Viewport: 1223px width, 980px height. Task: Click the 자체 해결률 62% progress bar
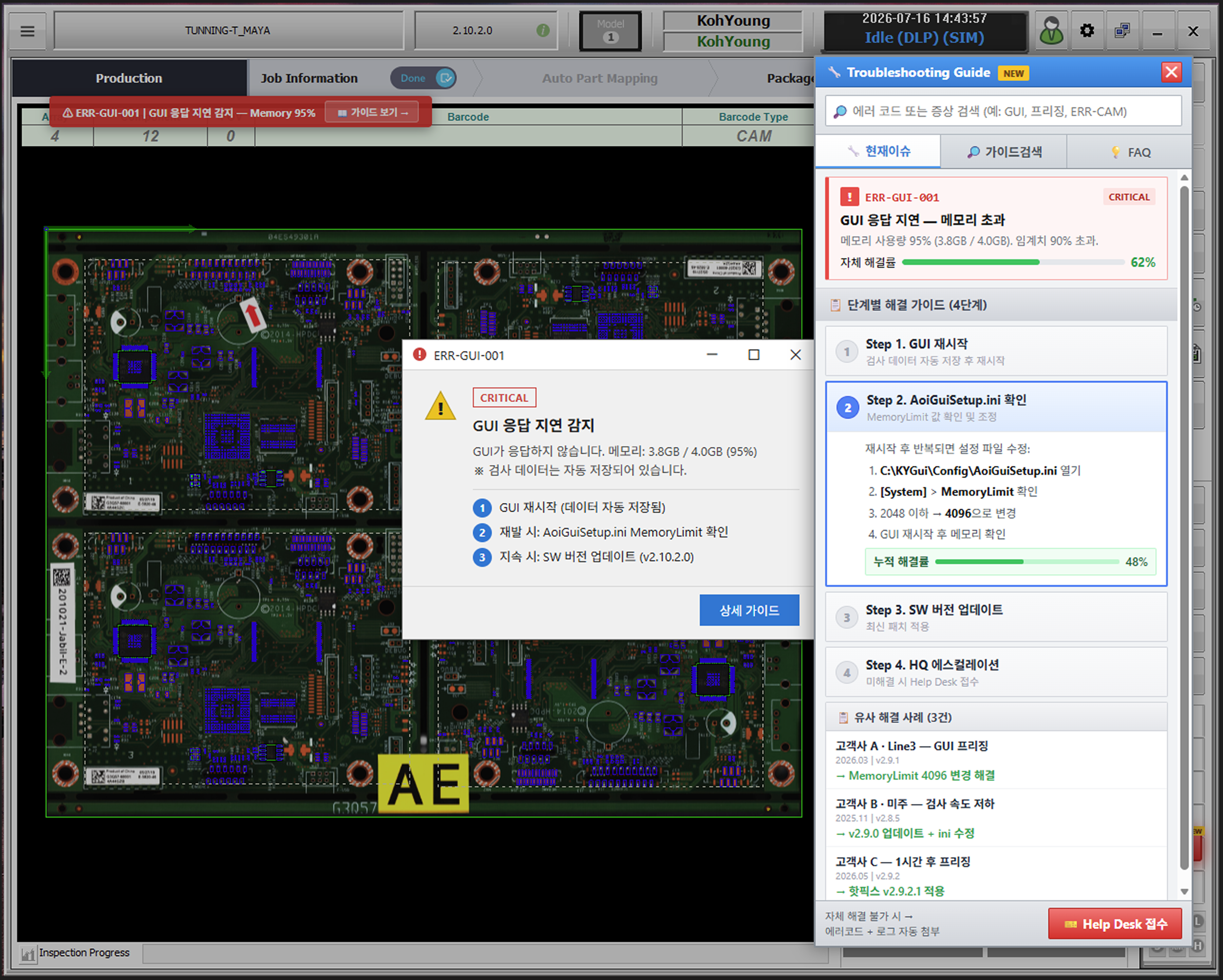tap(1013, 262)
